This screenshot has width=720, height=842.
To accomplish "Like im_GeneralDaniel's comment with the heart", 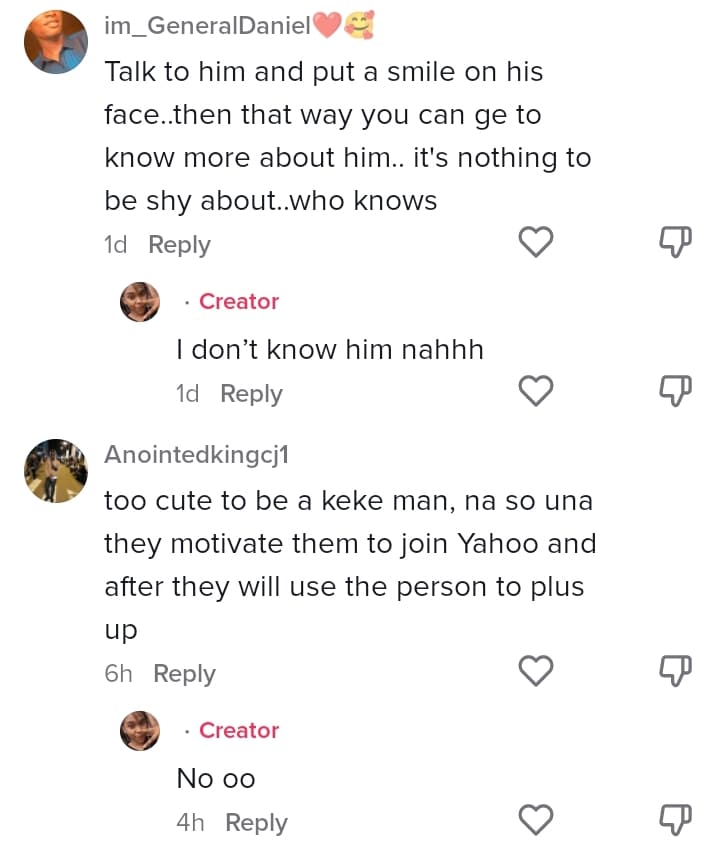I will pyautogui.click(x=537, y=242).
